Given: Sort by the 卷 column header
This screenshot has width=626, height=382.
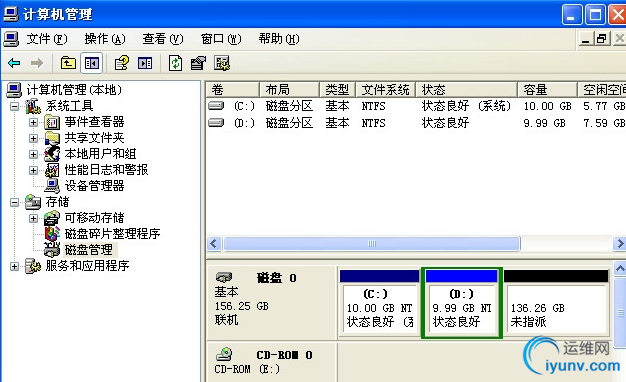Looking at the screenshot, I should click(x=233, y=90).
